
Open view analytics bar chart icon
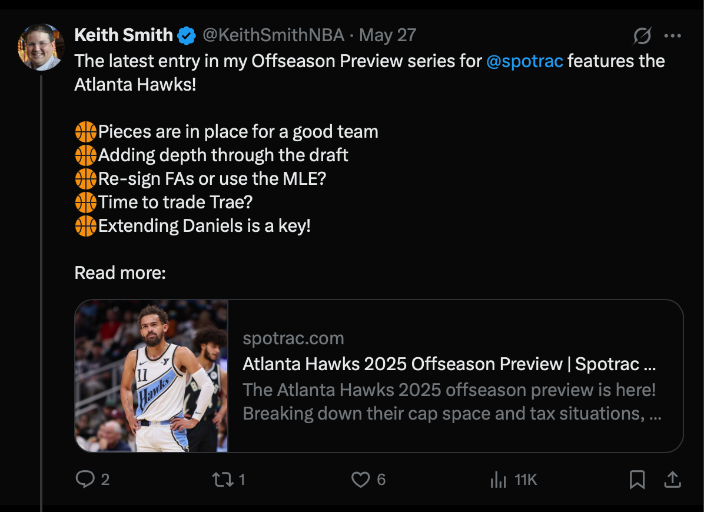coord(498,480)
